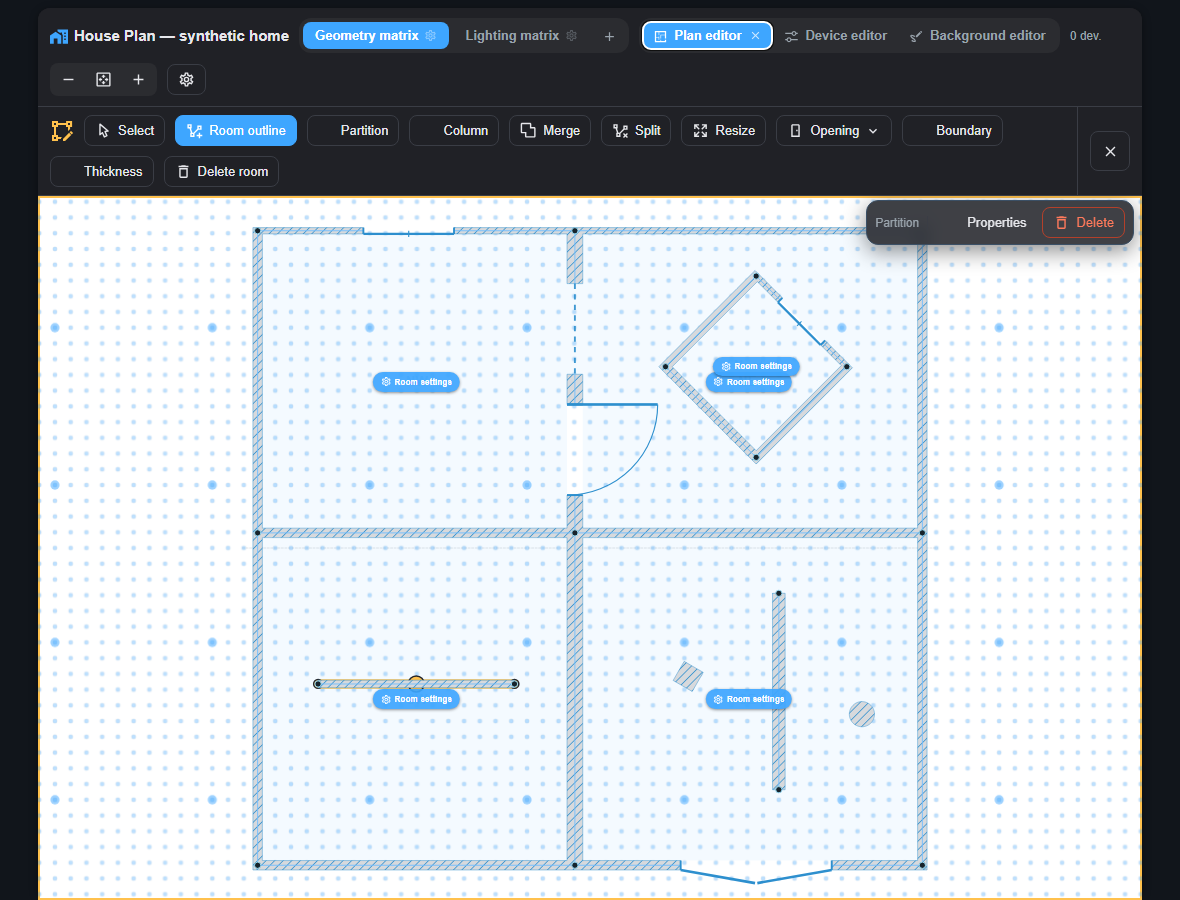Choose the Partition tool

(x=353, y=130)
